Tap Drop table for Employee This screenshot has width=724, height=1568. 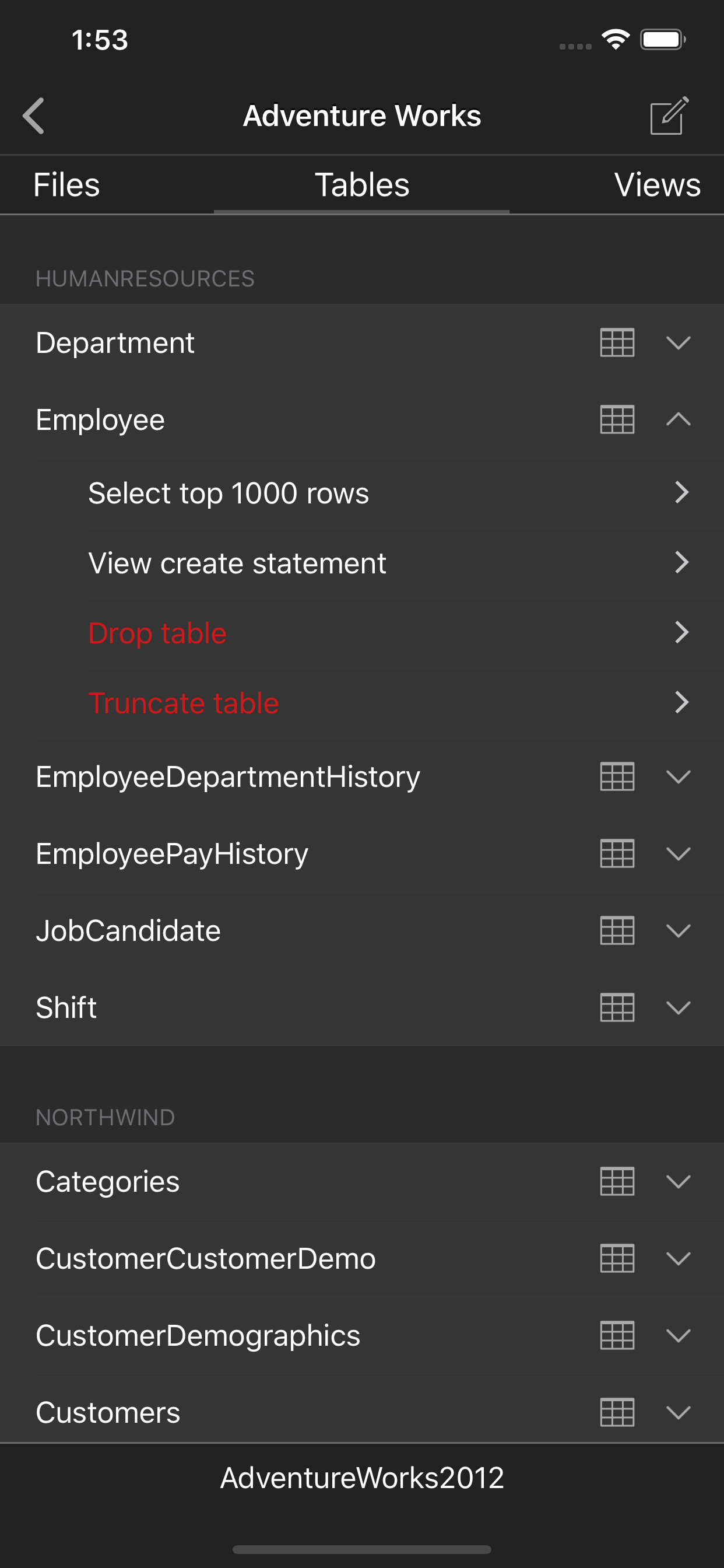coord(157,633)
